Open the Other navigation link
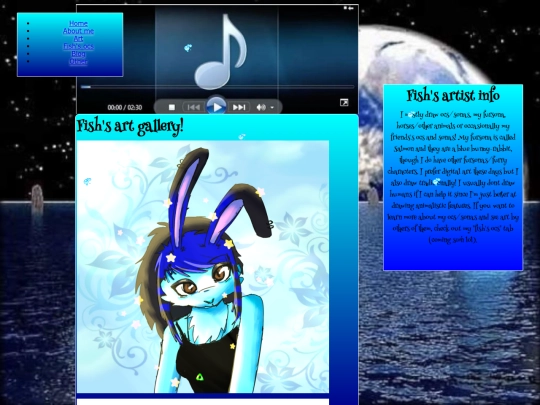This screenshot has width=540, height=405. [79, 62]
